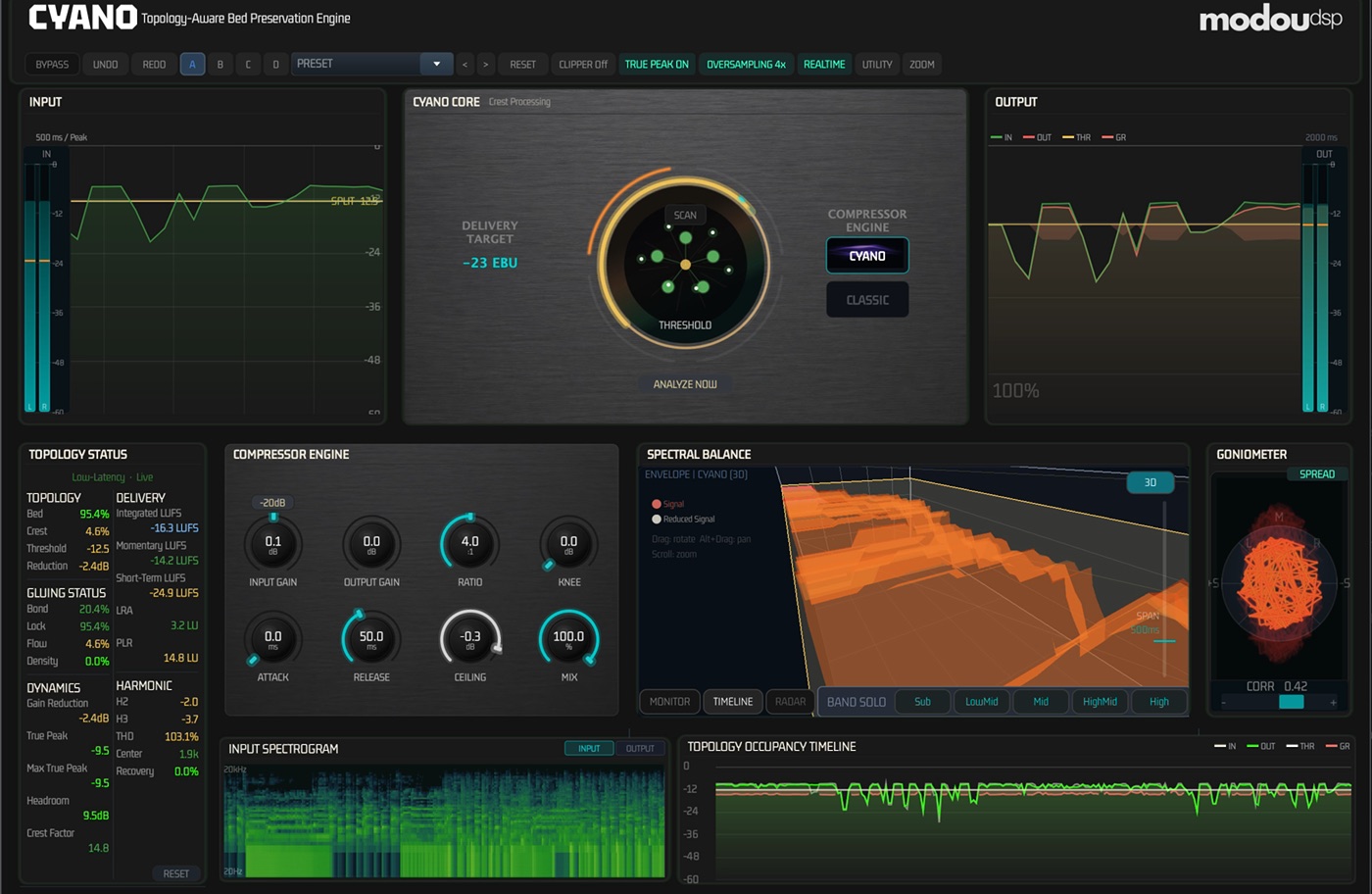This screenshot has height=894, width=1372.
Task: Click the ANALYZE NOW button
Action: pos(685,384)
